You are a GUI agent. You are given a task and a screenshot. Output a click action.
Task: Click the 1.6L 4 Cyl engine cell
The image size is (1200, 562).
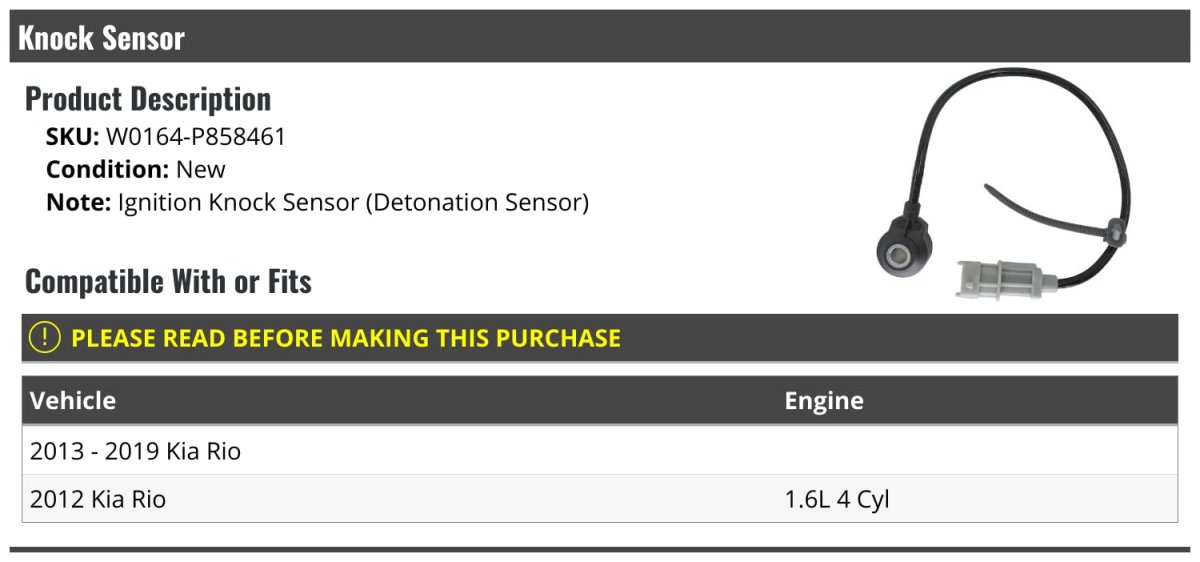pyautogui.click(x=837, y=498)
